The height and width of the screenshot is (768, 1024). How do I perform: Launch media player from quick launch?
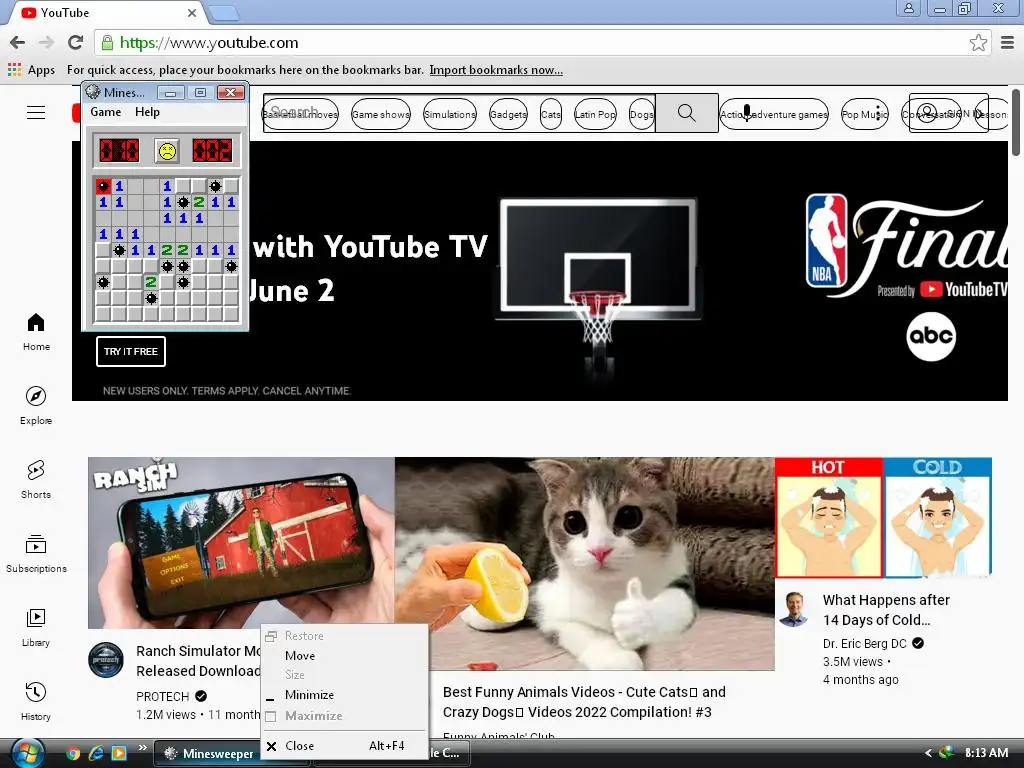119,754
